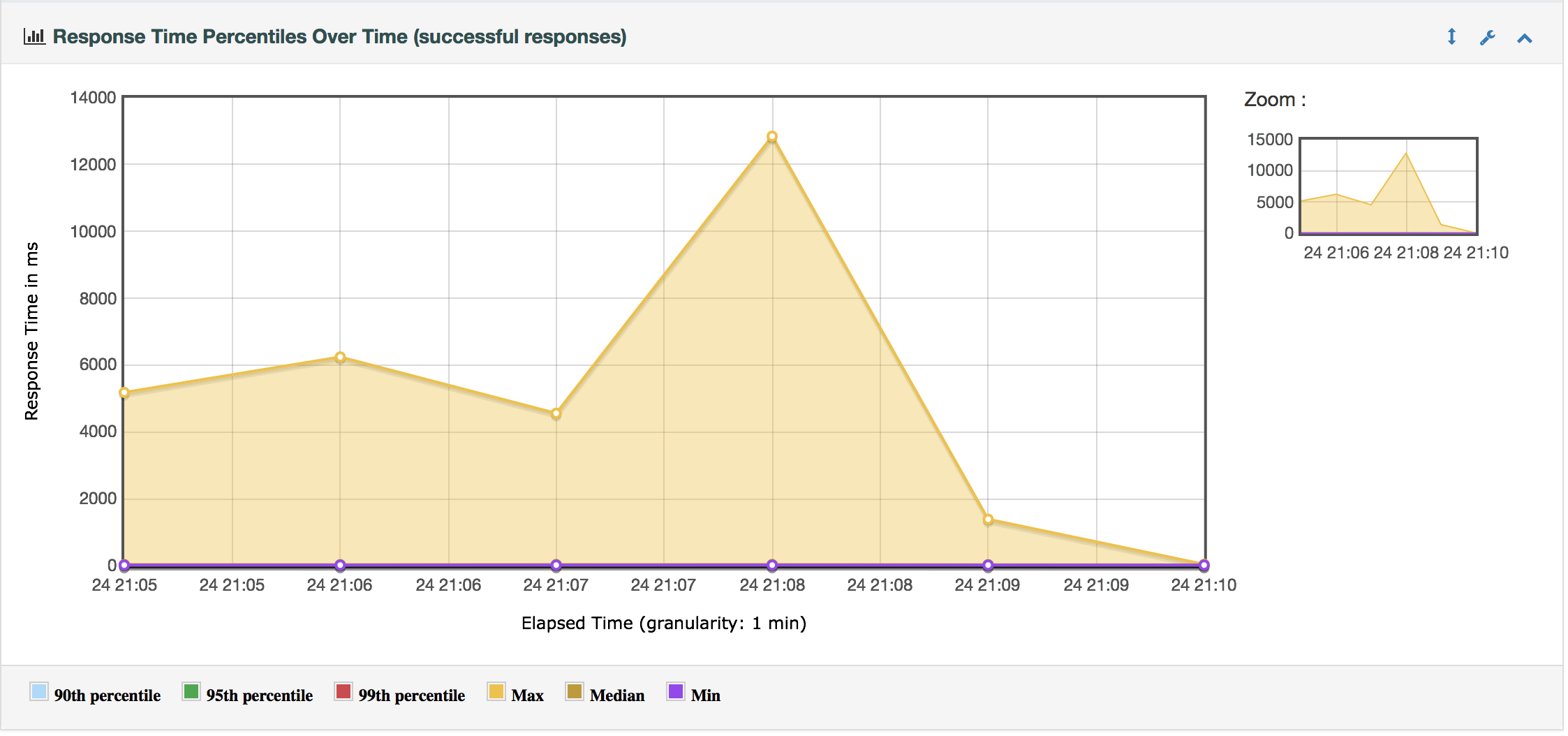The image size is (1568, 736).
Task: Select the first Max data point near 5200 ms
Action: pos(124,392)
